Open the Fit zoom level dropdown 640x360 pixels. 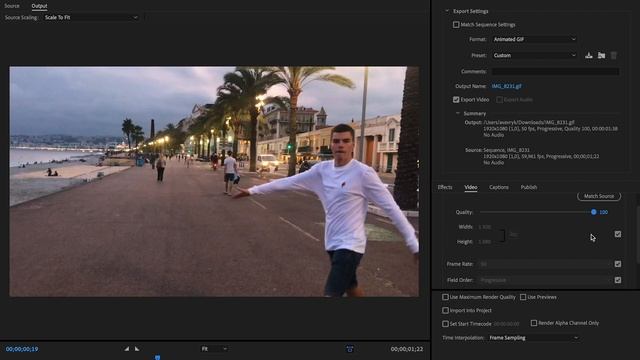click(213, 349)
